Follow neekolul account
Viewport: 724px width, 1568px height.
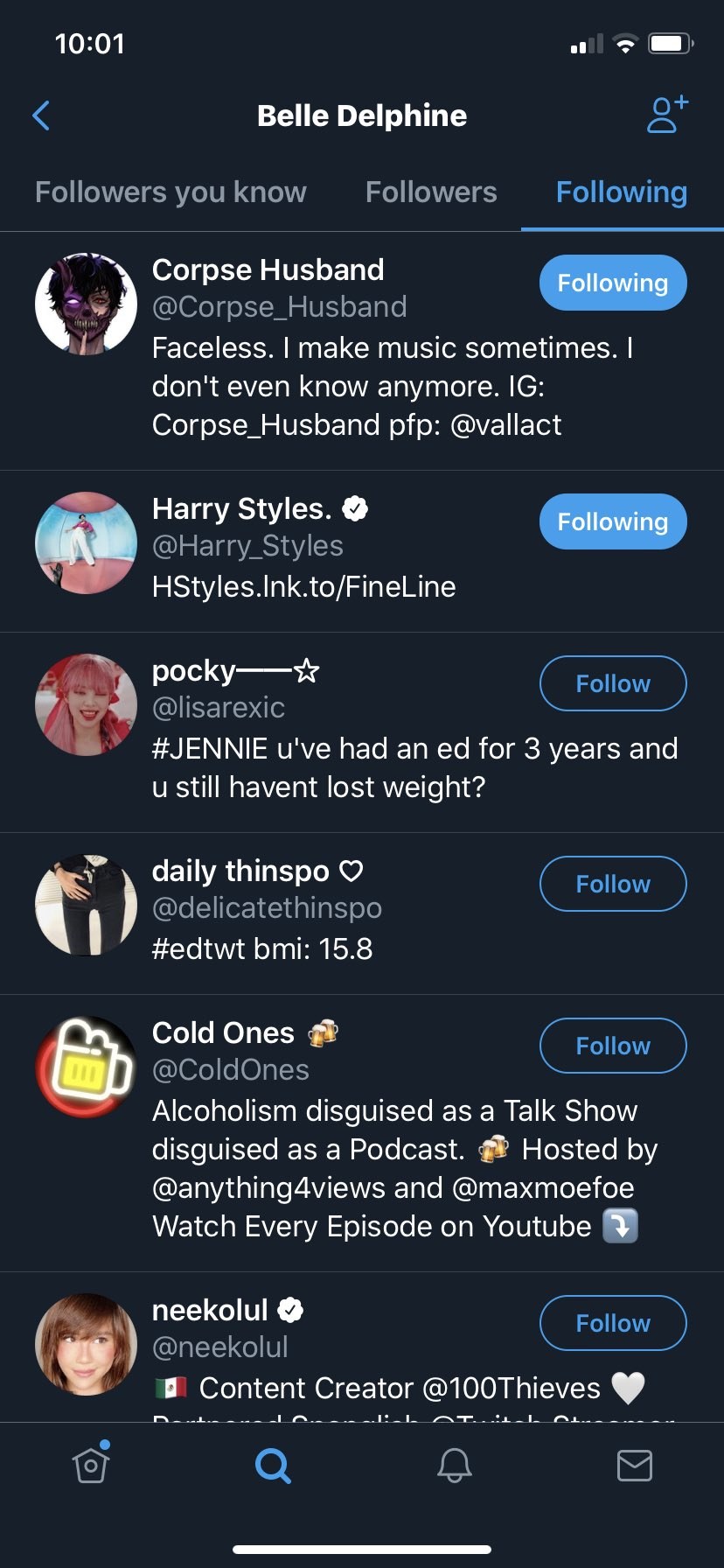pyautogui.click(x=612, y=1323)
